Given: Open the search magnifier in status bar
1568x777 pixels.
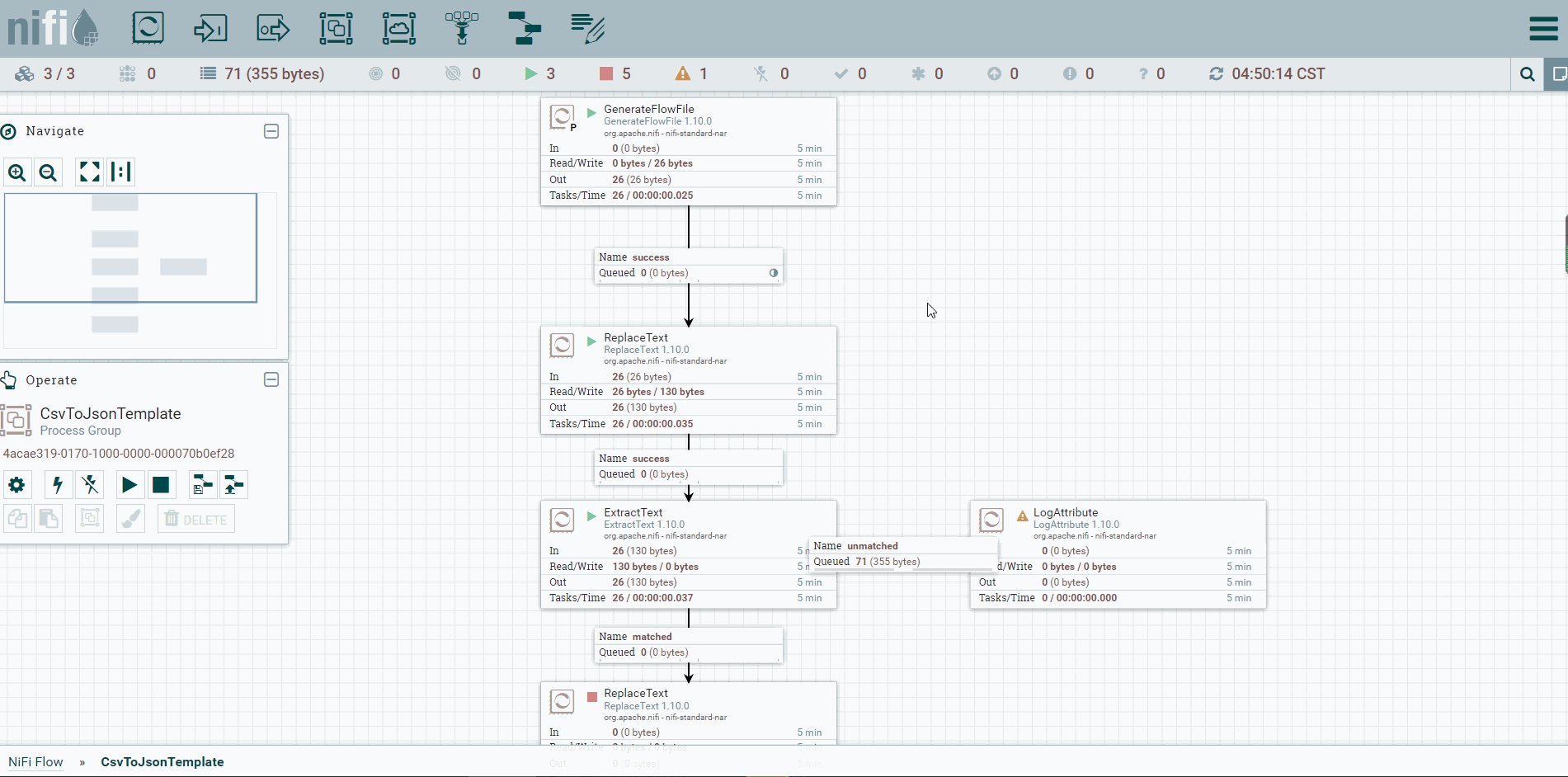Looking at the screenshot, I should (1527, 74).
